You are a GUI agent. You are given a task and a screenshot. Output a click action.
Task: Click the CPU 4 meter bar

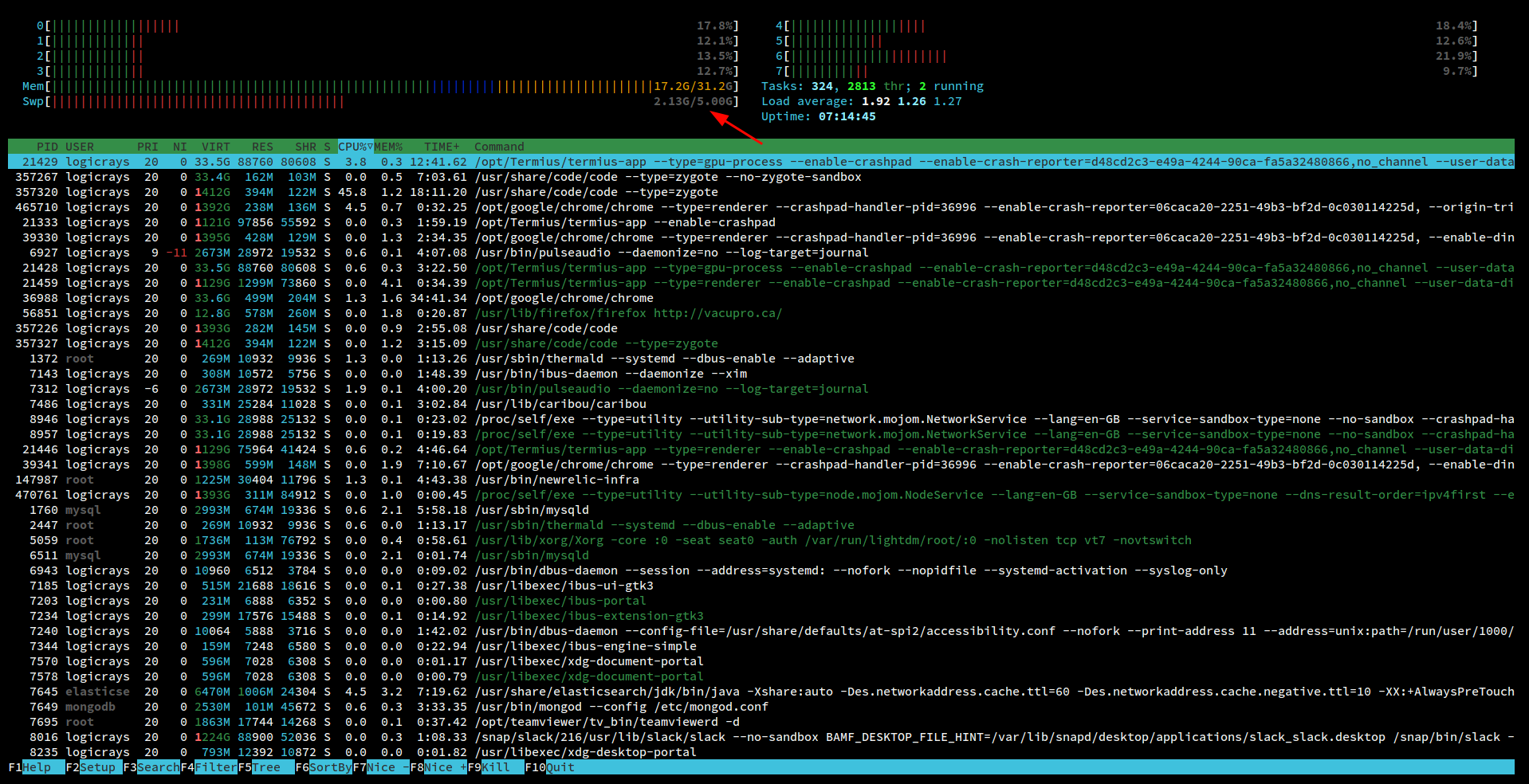click(x=1126, y=25)
